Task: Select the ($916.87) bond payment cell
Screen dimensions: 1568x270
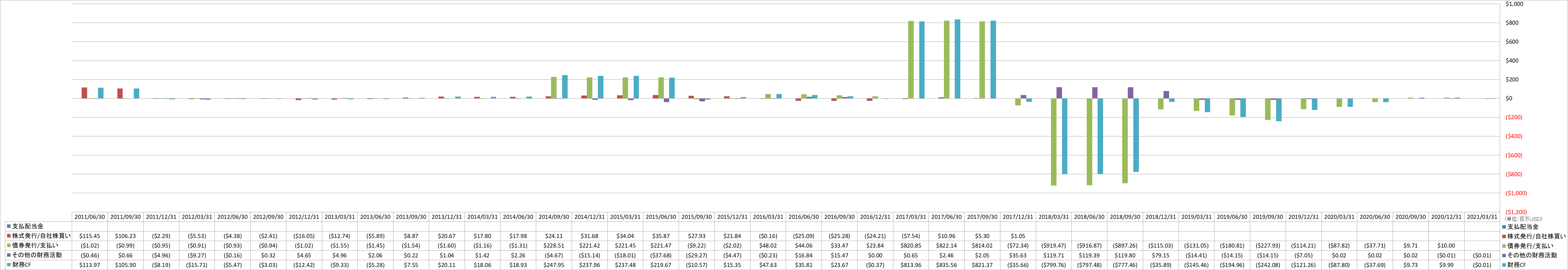Action: point(1089,246)
